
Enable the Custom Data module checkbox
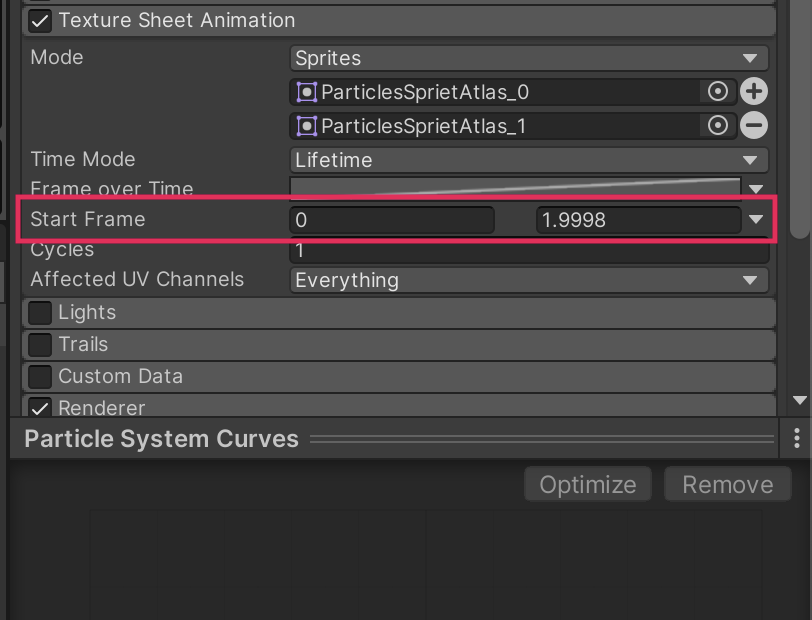40,376
